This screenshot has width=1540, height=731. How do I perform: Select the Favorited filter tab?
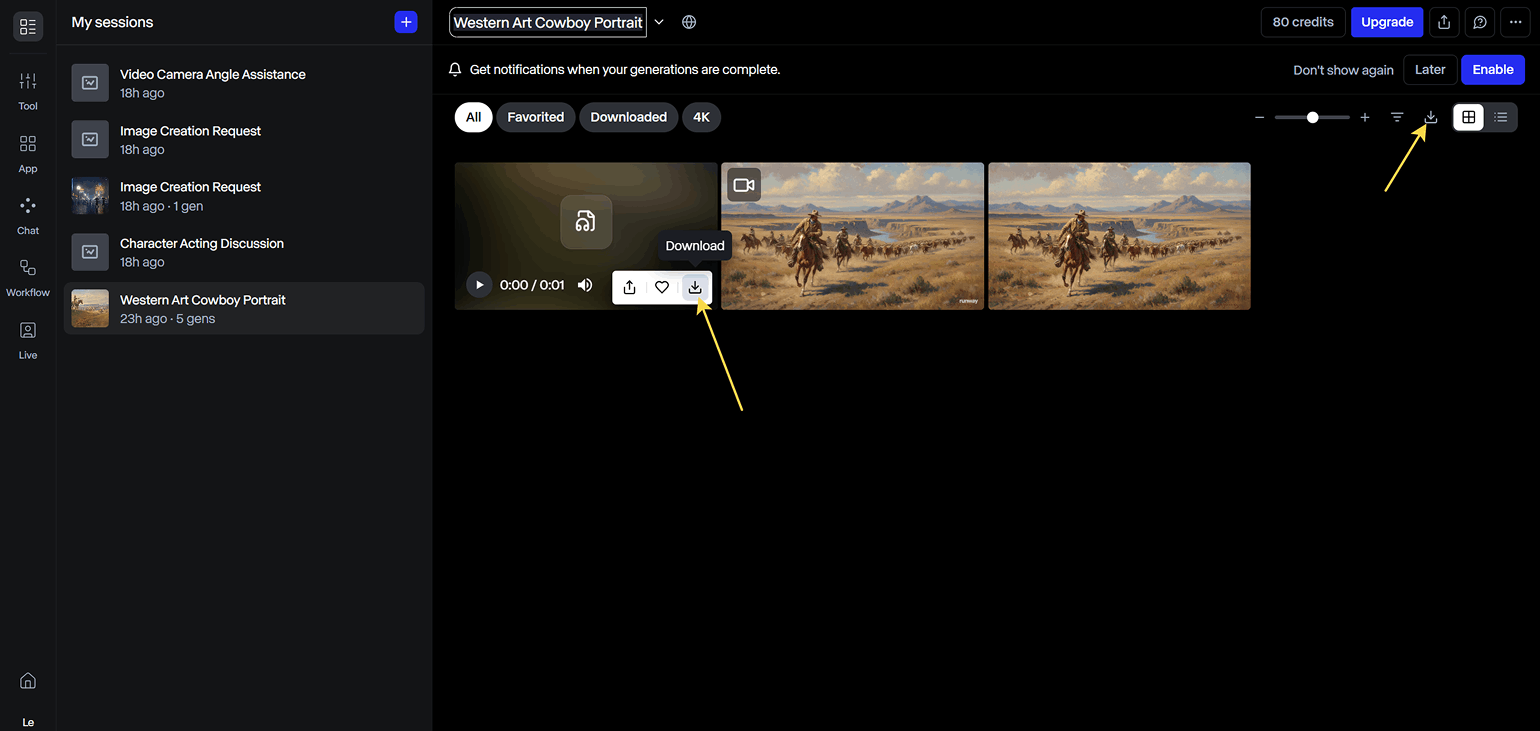pos(535,117)
